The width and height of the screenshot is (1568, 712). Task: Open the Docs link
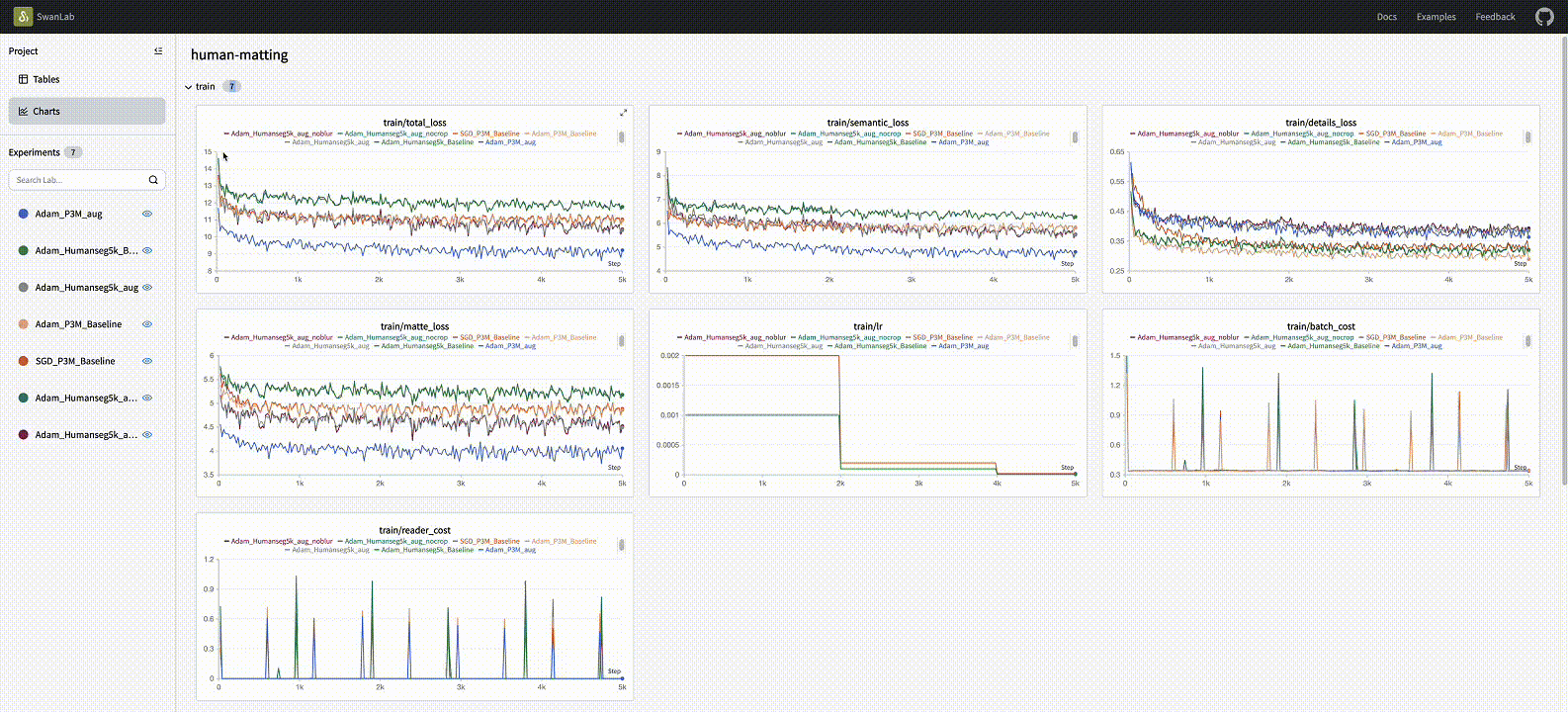[x=1387, y=17]
